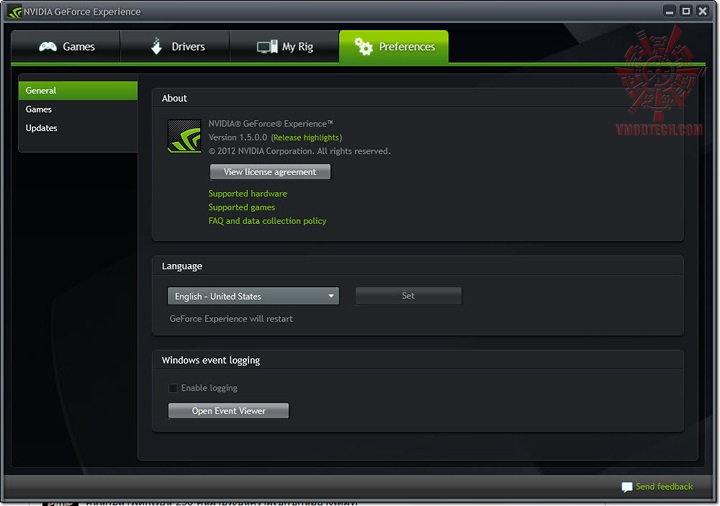Click the Send feedback link

[x=664, y=487]
